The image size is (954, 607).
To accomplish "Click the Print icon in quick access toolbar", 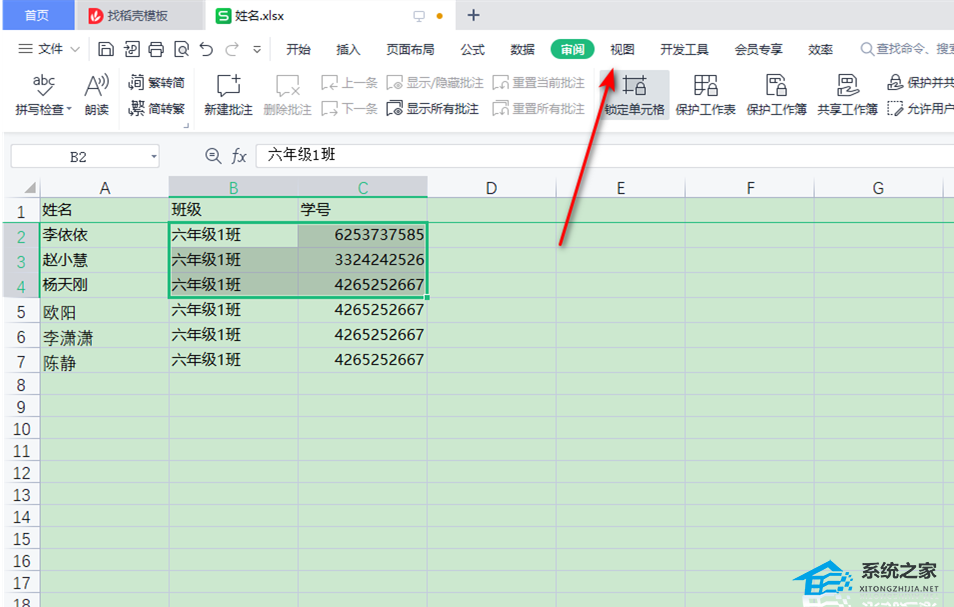I will pos(156,49).
